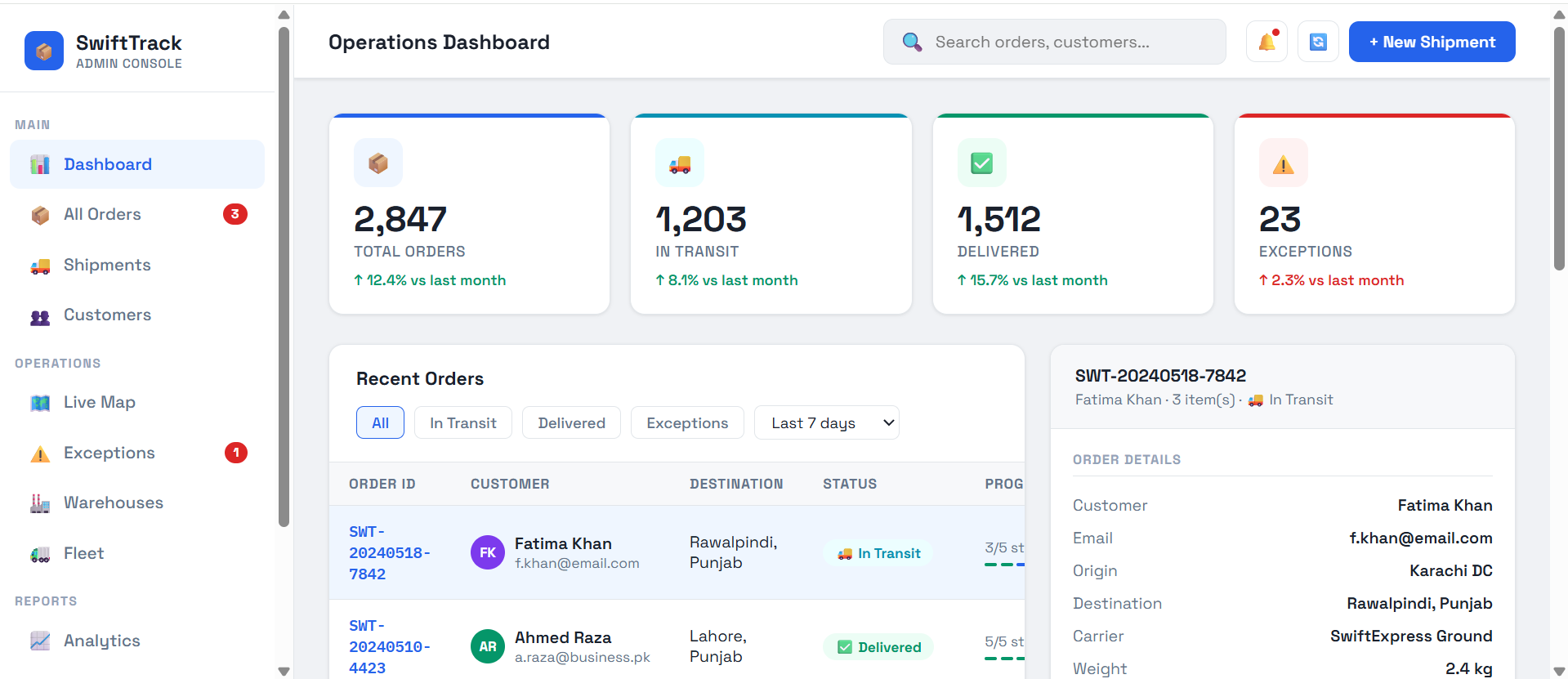1568x679 pixels.
Task: Click the detail panel order title SWT-20240518-7842
Action: tap(1160, 376)
